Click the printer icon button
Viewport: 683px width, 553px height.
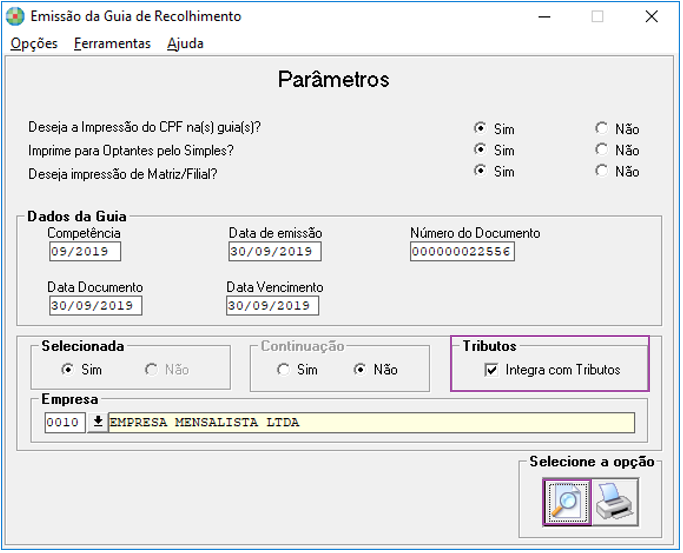click(x=615, y=502)
